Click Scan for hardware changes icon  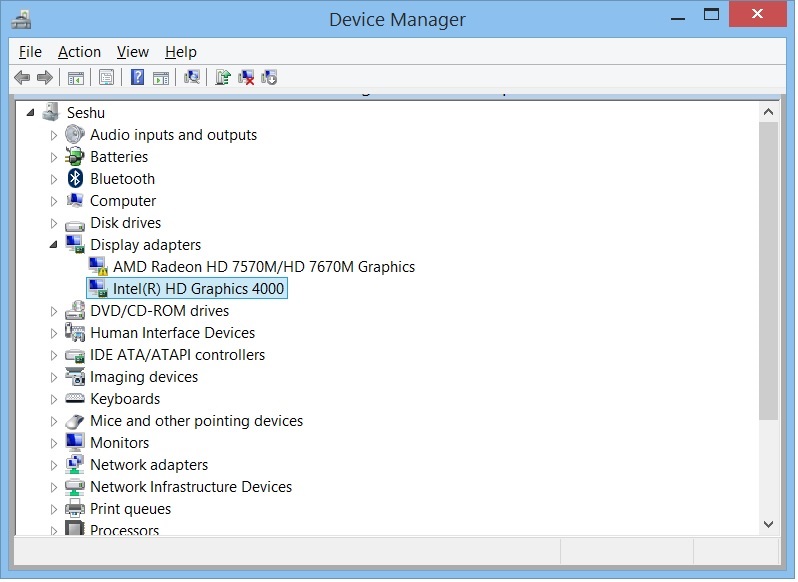(192, 77)
